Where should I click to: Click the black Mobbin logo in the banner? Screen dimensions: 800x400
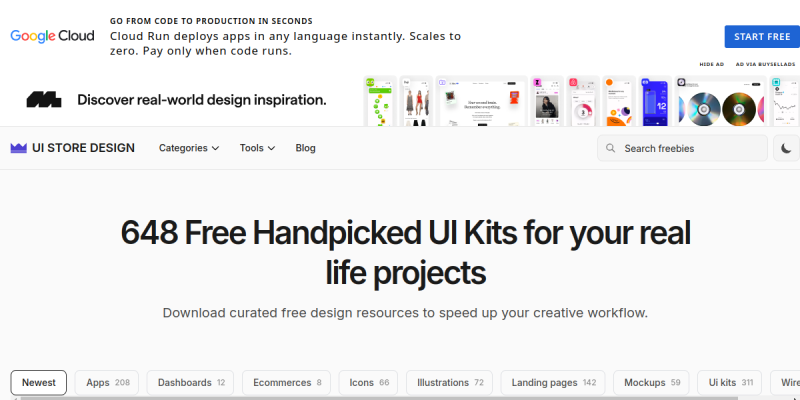click(x=44, y=99)
